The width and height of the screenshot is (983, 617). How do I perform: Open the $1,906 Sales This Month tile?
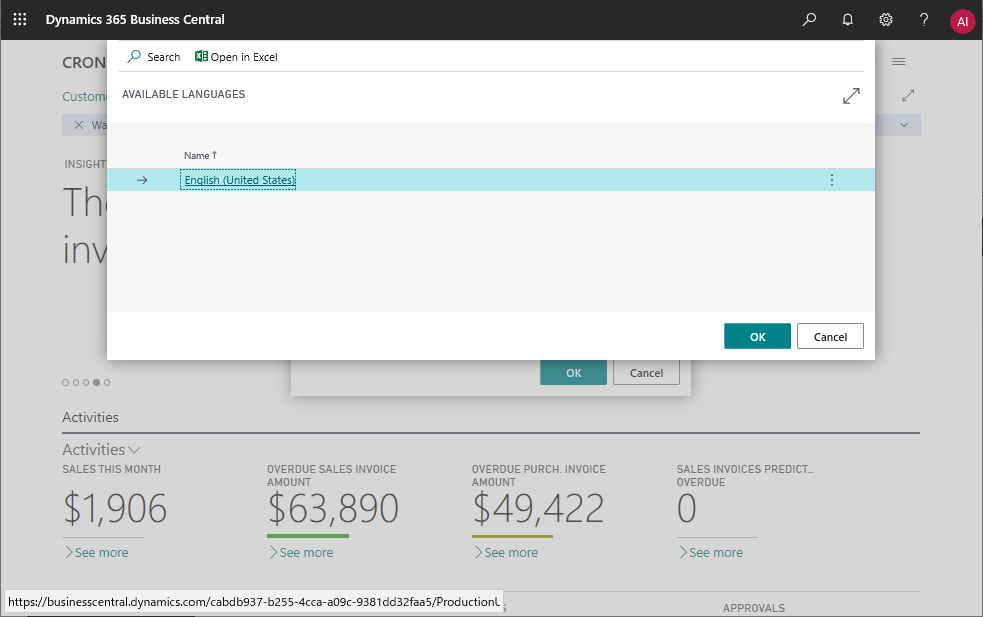point(115,508)
